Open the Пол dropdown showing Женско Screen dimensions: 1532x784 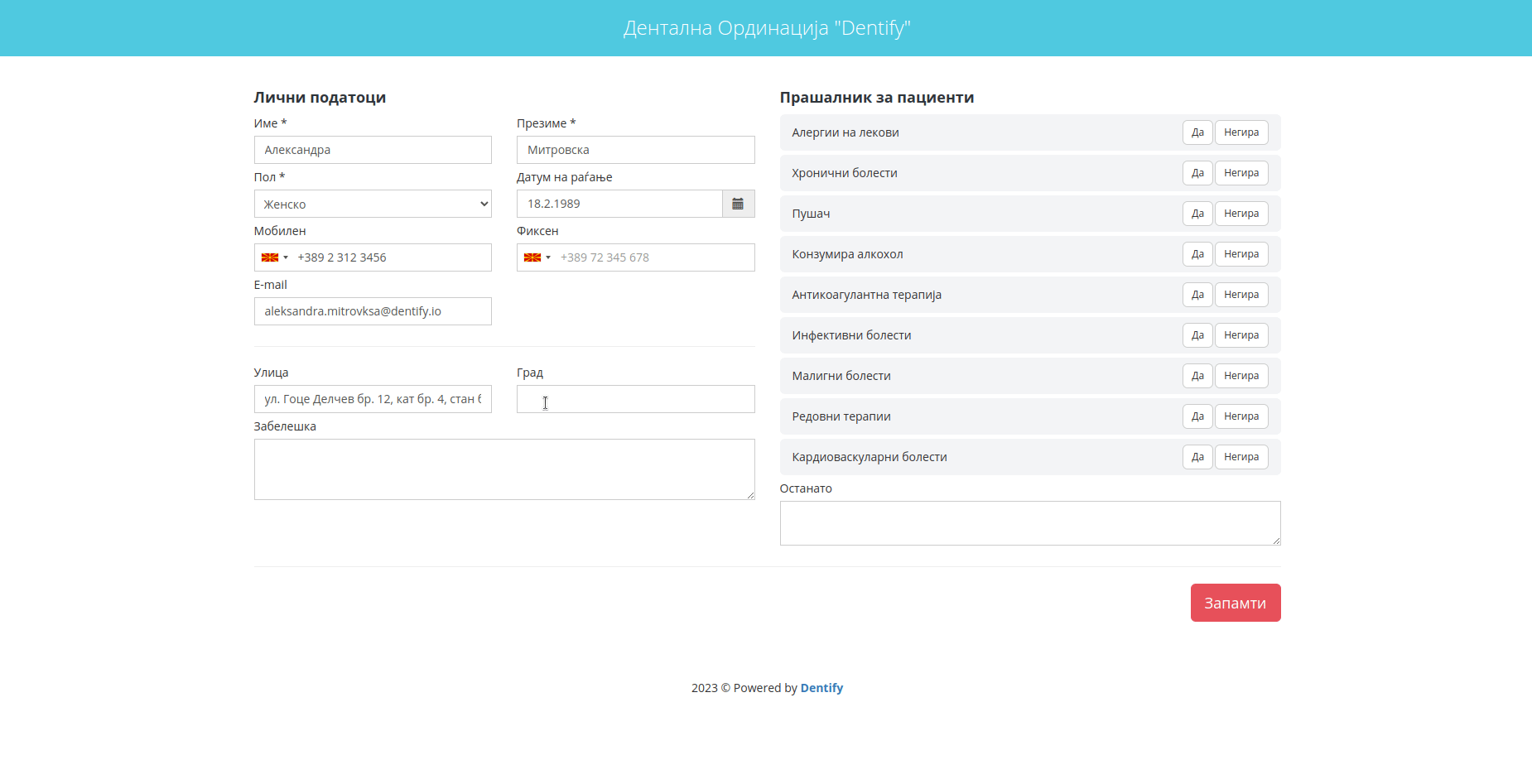(373, 204)
